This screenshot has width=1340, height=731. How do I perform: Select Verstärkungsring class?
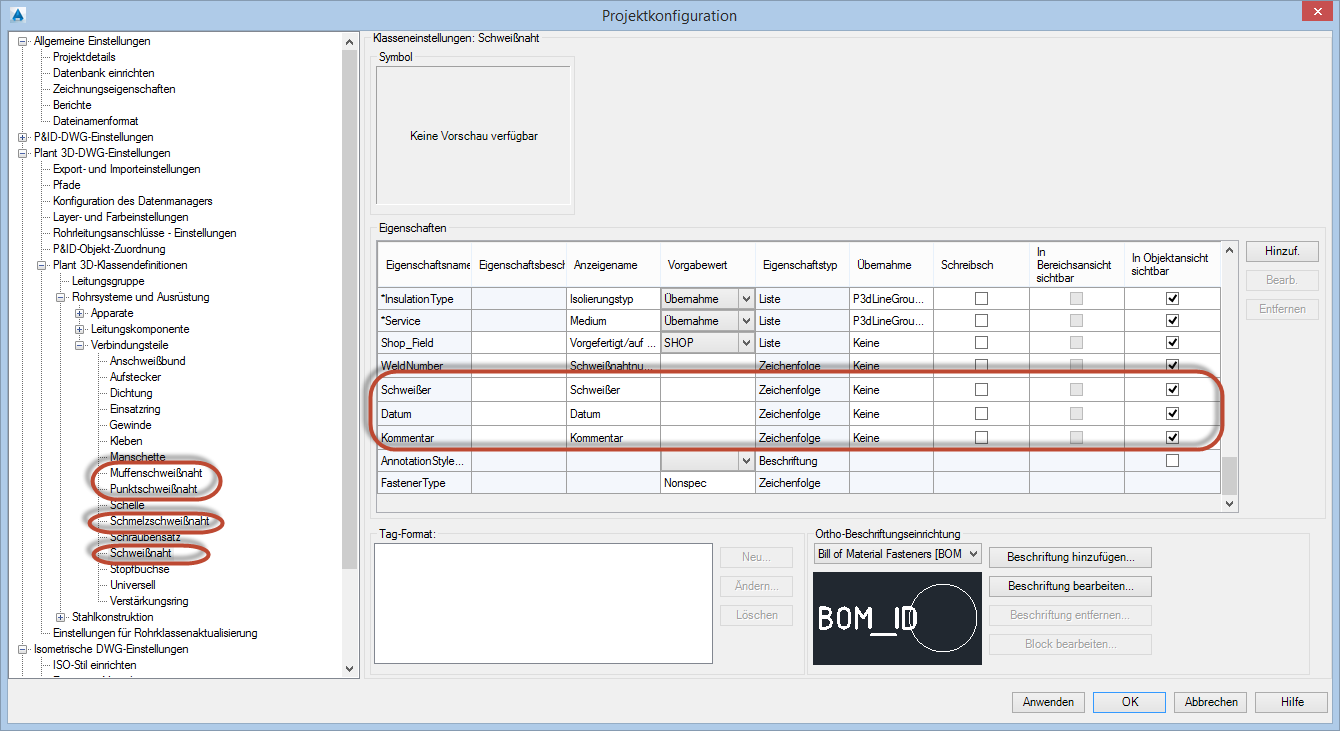pos(149,601)
